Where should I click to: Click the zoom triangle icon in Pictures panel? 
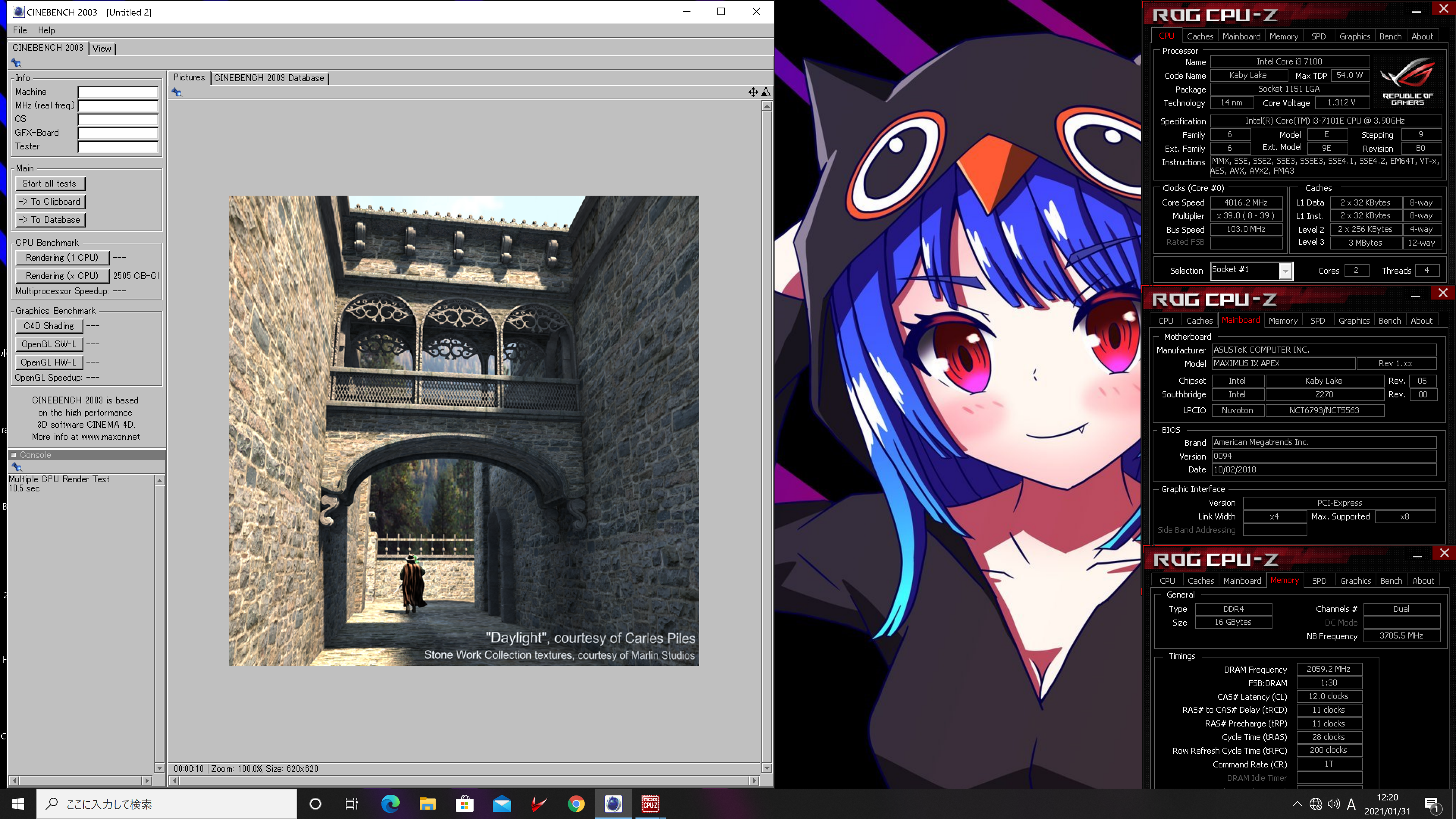point(766,92)
